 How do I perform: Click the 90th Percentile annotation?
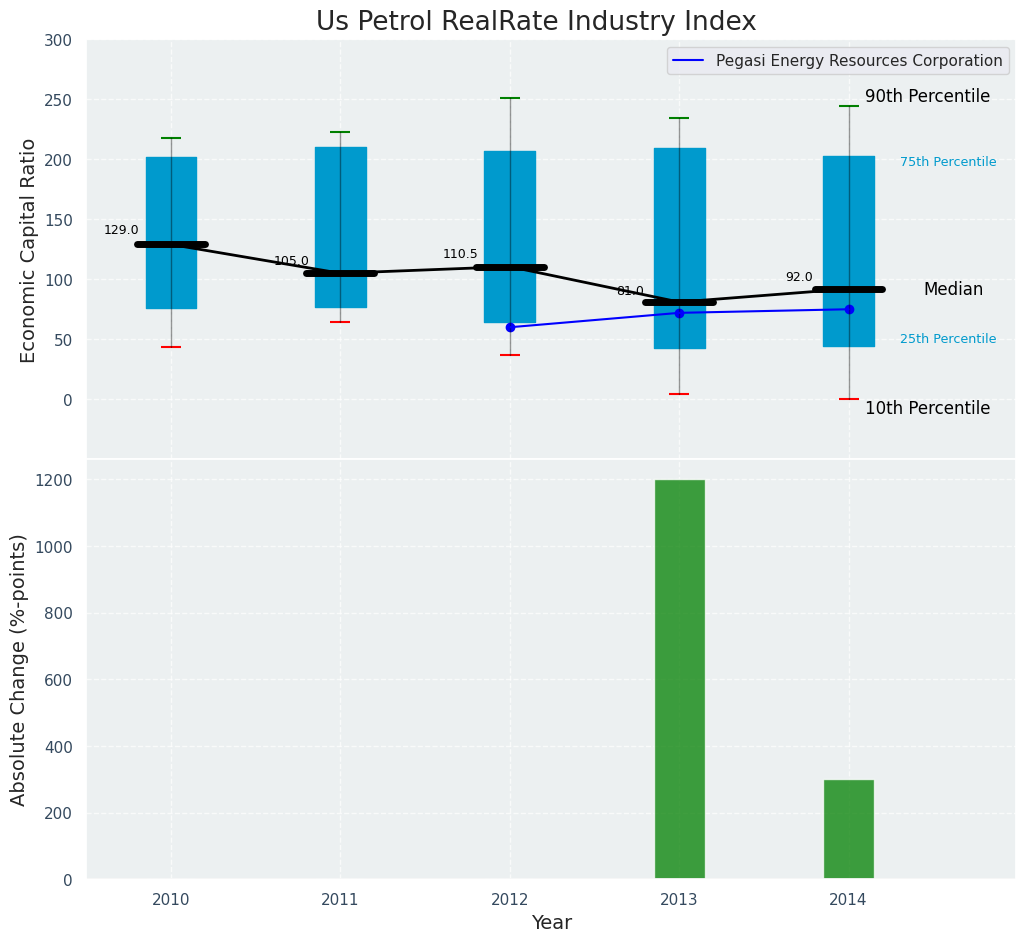click(927, 97)
